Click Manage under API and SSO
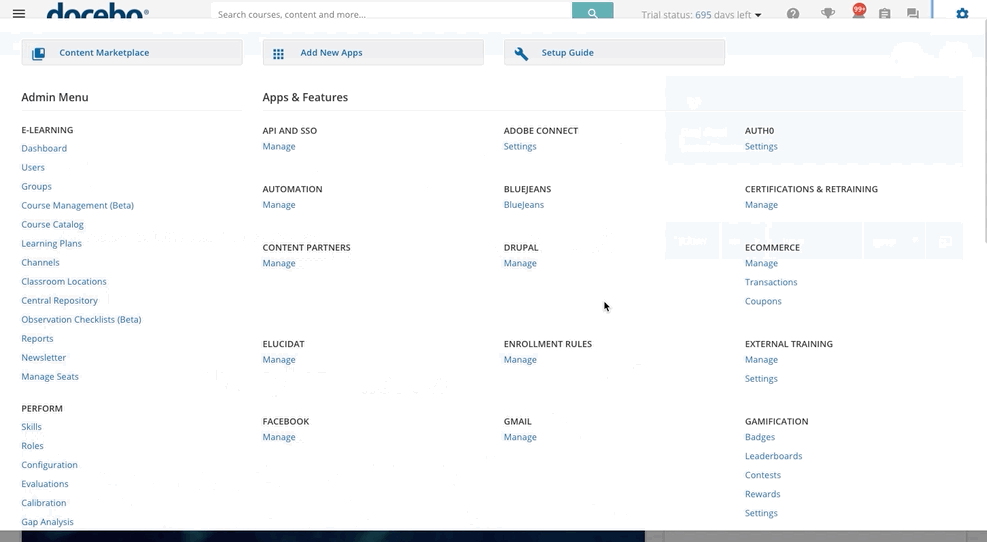This screenshot has height=542, width=987. pyautogui.click(x=279, y=147)
